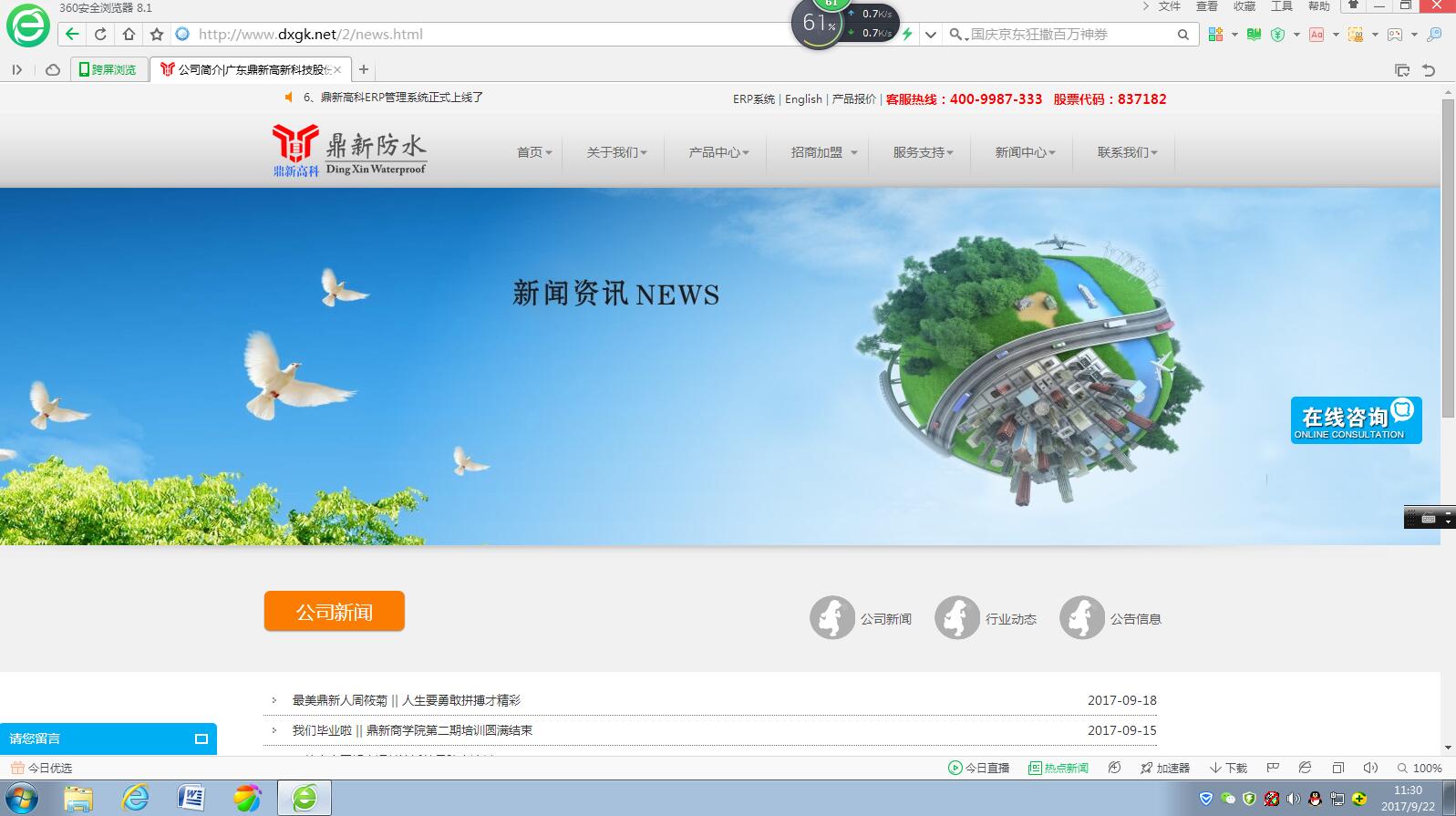Switch to the 跨屏浏览 tab
1456x816 pixels.
pyautogui.click(x=108, y=69)
